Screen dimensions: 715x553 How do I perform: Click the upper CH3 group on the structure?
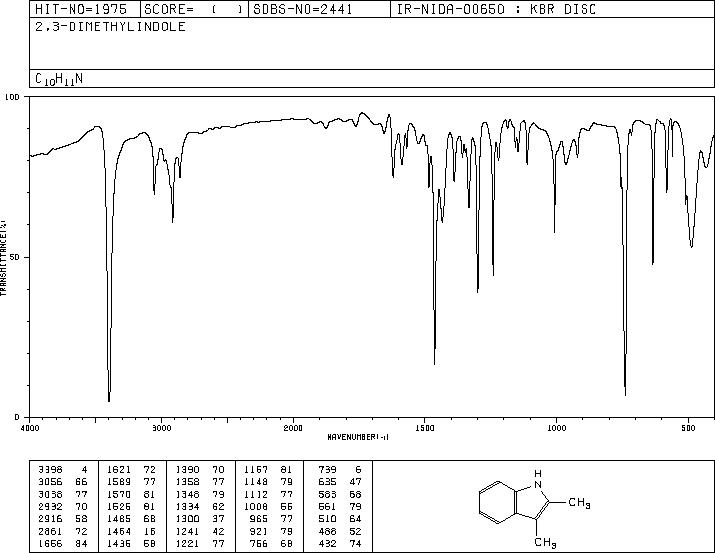[580, 503]
